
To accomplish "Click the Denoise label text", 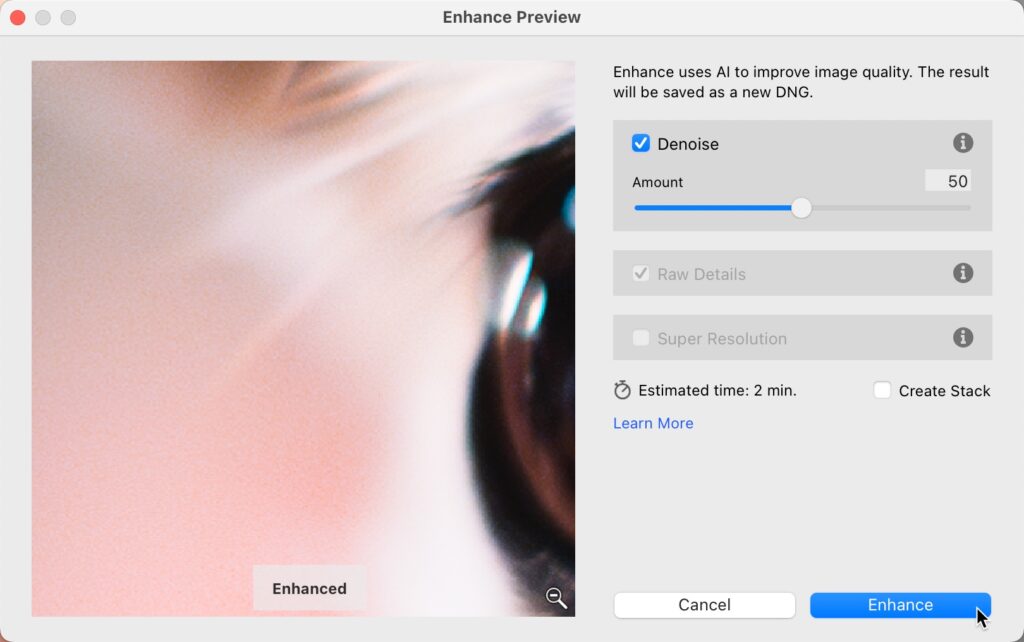I will click(x=688, y=144).
